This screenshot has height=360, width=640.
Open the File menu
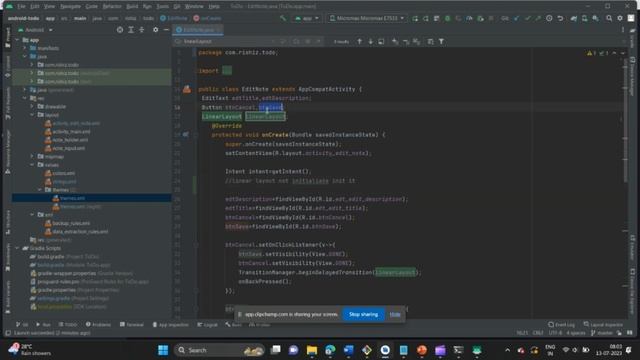pyautogui.click(x=21, y=7)
